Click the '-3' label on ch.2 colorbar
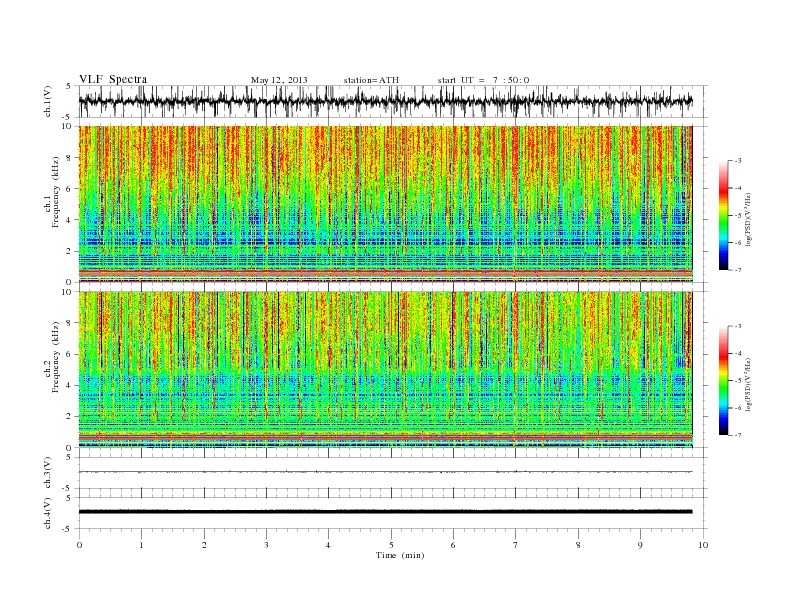792x612 pixels. (738, 326)
